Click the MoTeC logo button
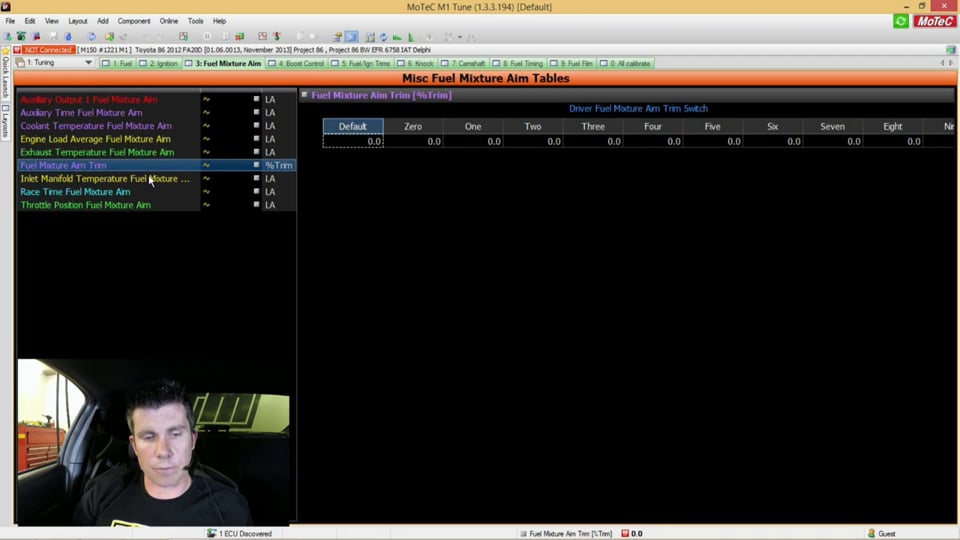 point(934,21)
